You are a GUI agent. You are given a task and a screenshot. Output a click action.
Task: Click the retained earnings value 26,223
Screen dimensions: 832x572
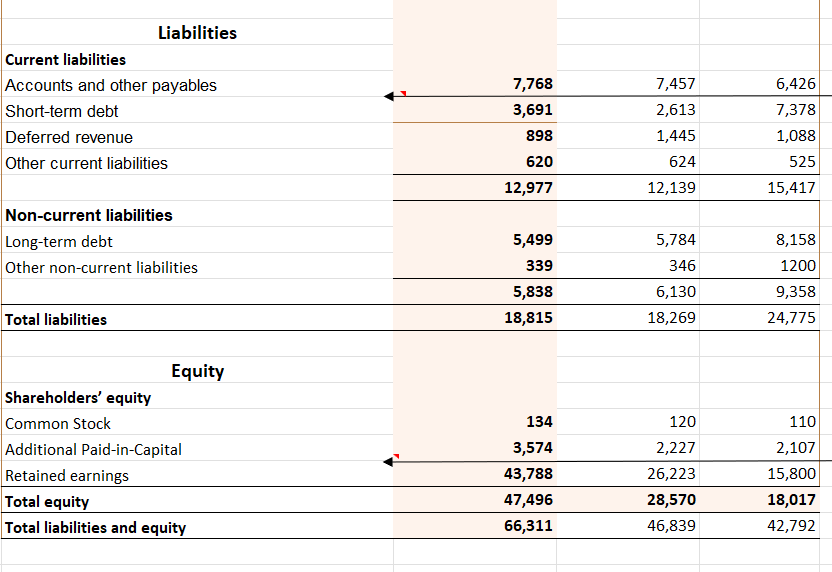coord(628,474)
